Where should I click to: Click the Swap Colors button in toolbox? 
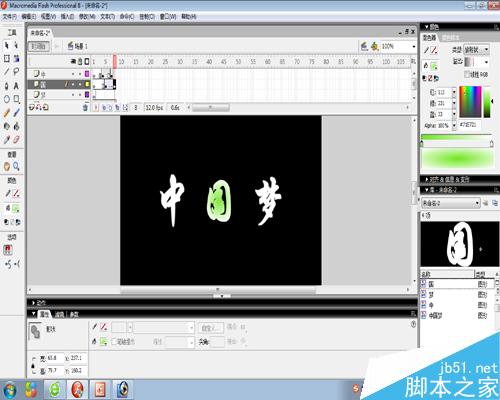click(x=18, y=222)
